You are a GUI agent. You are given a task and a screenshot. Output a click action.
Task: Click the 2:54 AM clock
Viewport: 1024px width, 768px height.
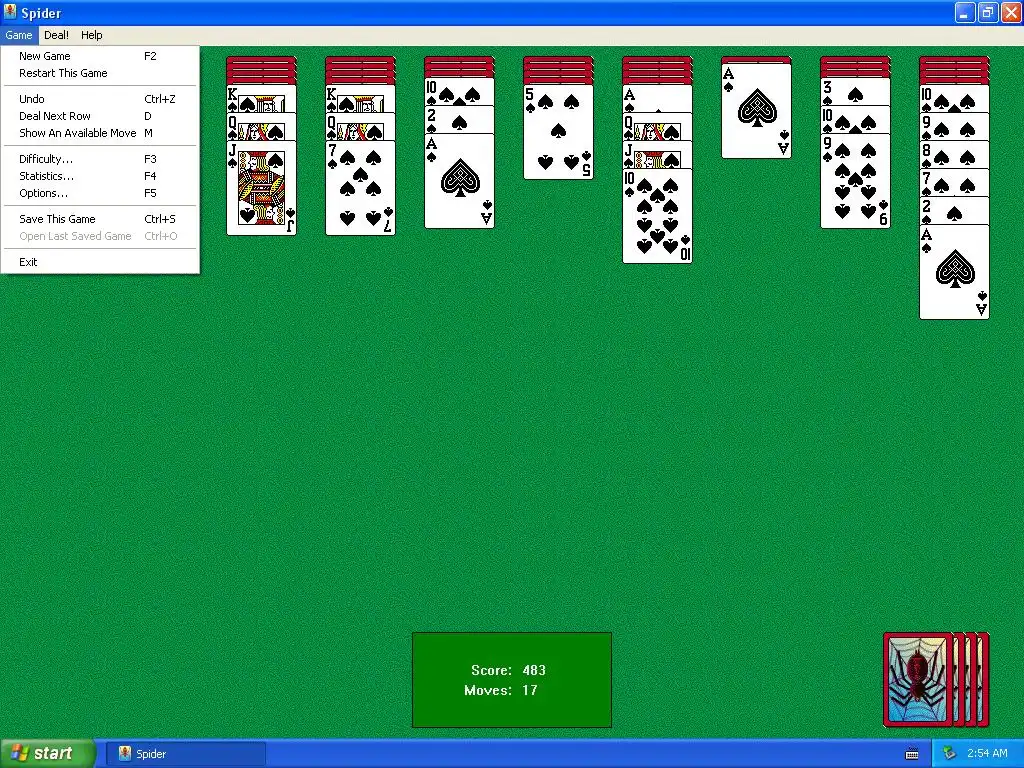pos(987,754)
